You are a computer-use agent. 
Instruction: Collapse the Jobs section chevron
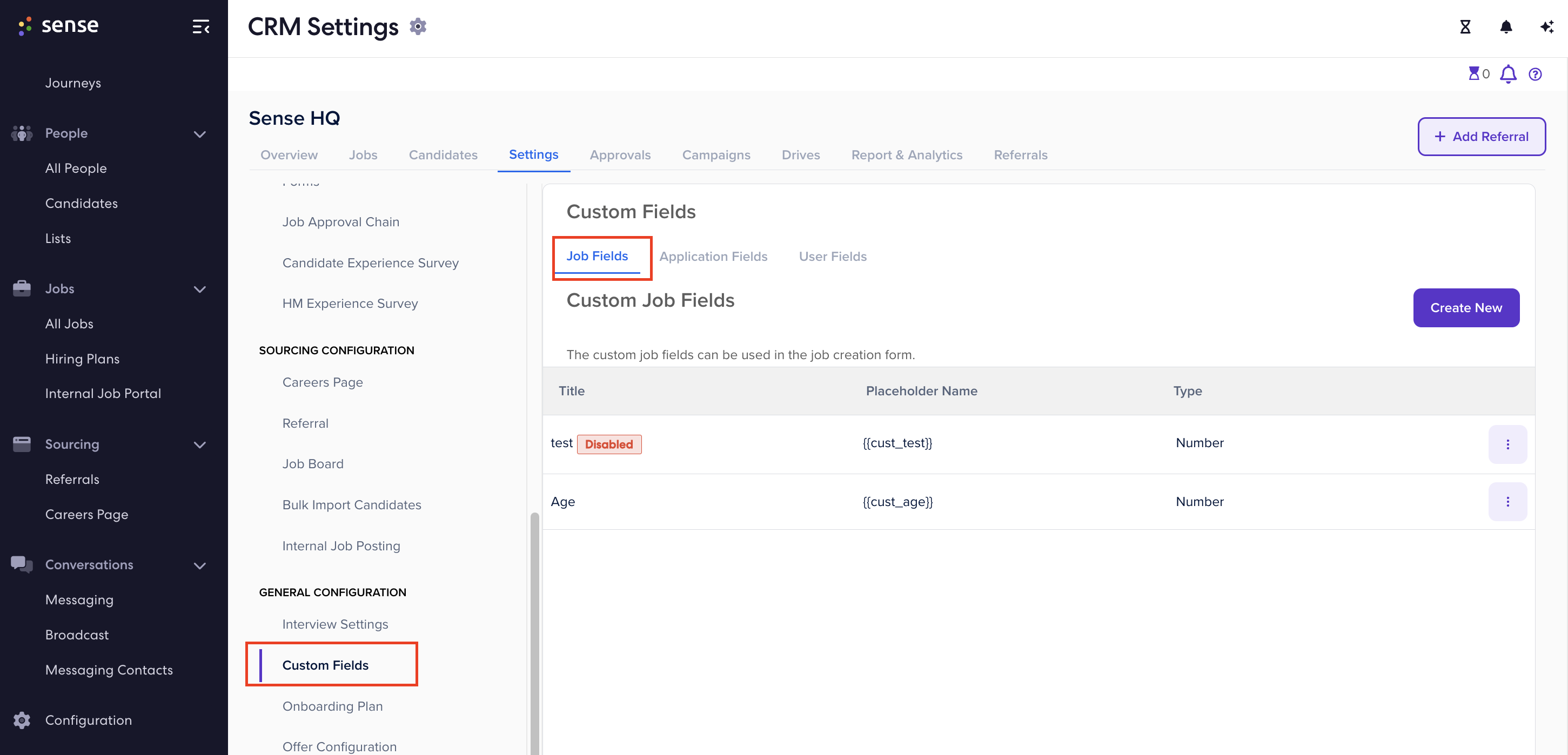200,289
